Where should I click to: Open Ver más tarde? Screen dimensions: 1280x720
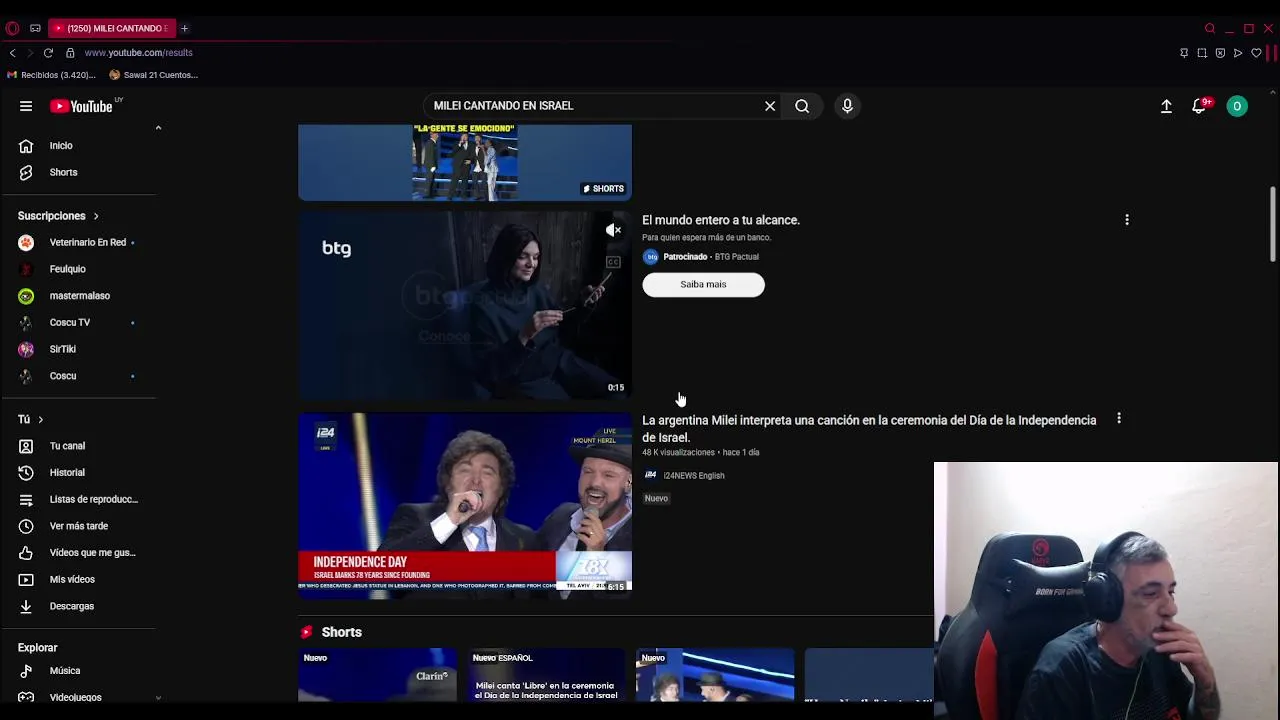(x=80, y=526)
